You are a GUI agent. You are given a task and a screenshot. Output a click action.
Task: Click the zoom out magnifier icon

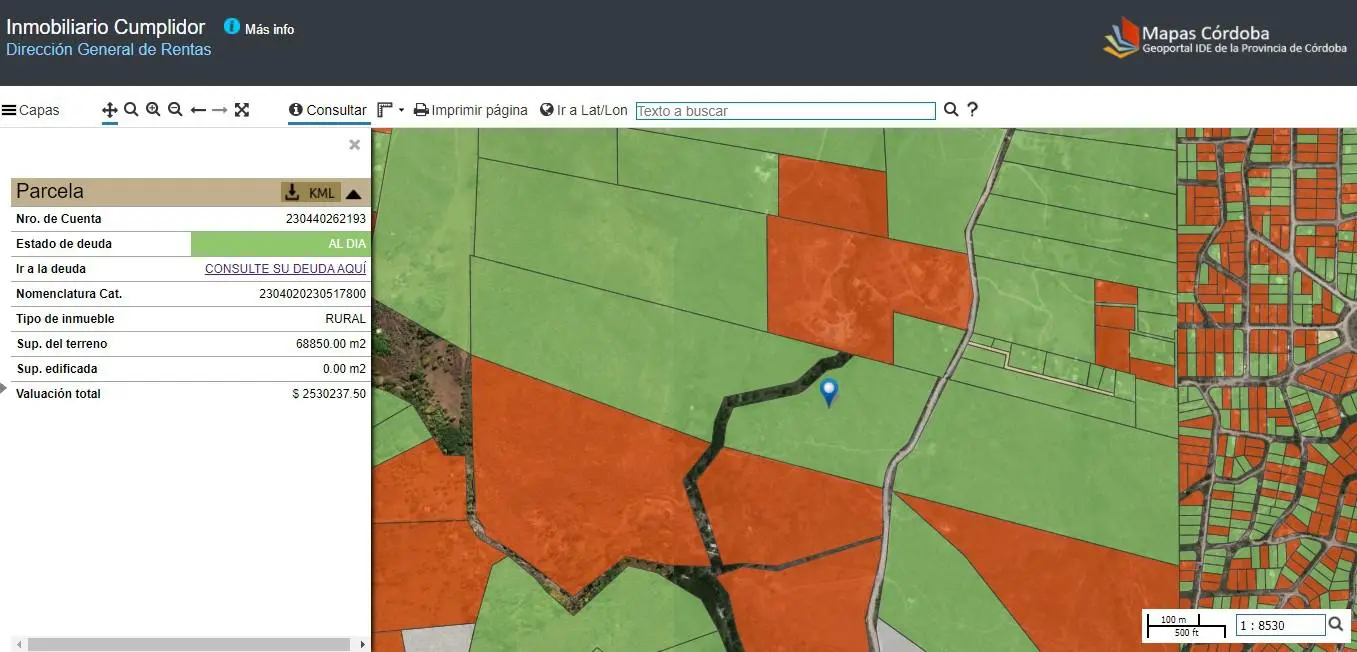point(175,110)
